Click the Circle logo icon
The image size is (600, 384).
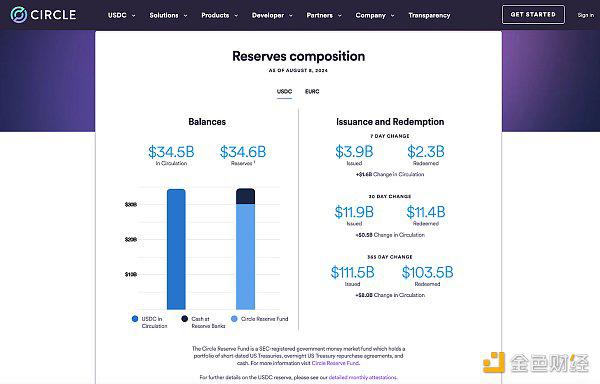18,15
